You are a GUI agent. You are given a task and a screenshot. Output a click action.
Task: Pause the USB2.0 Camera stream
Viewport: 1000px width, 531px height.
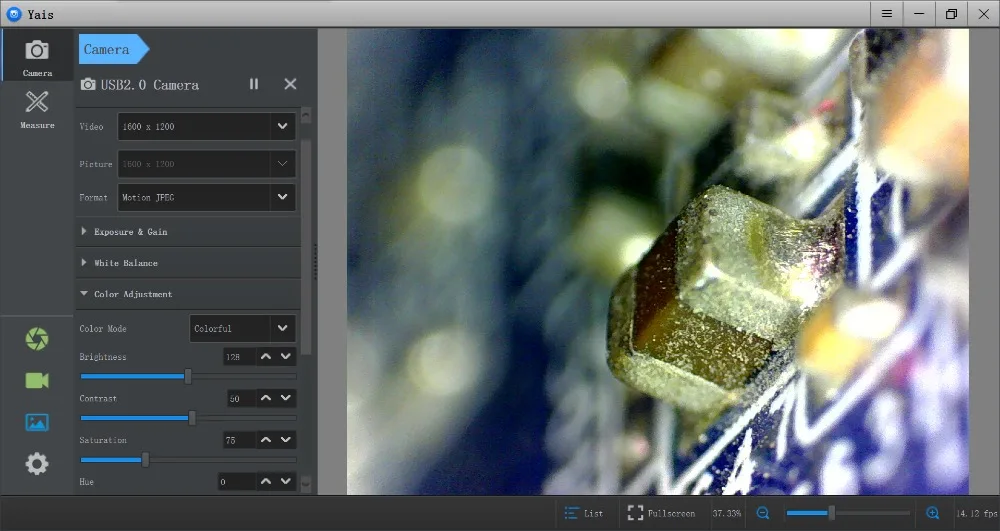point(254,84)
